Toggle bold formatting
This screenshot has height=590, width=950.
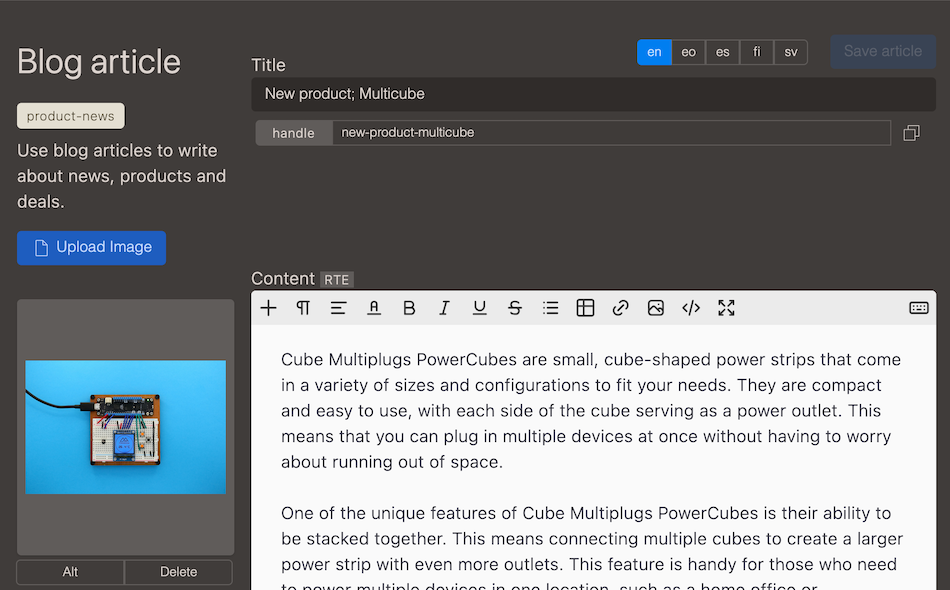(409, 308)
